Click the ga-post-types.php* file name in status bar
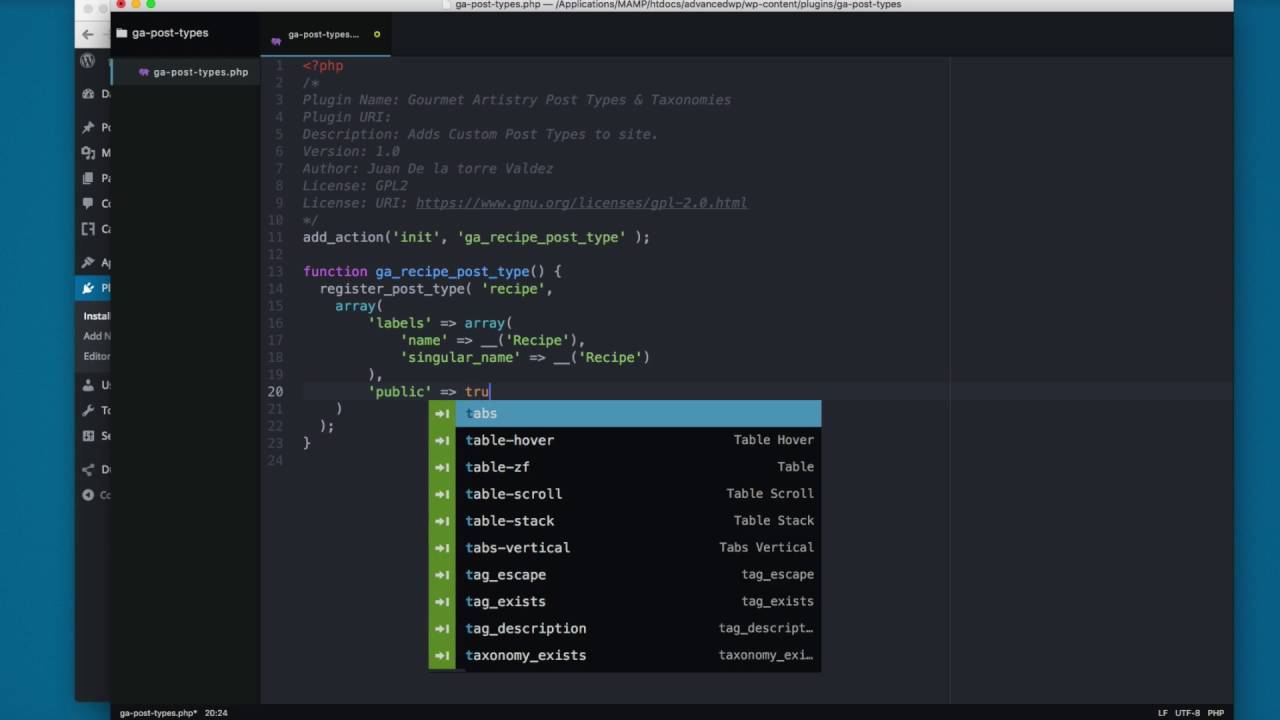Screen dimensions: 1280x720 click(158, 713)
